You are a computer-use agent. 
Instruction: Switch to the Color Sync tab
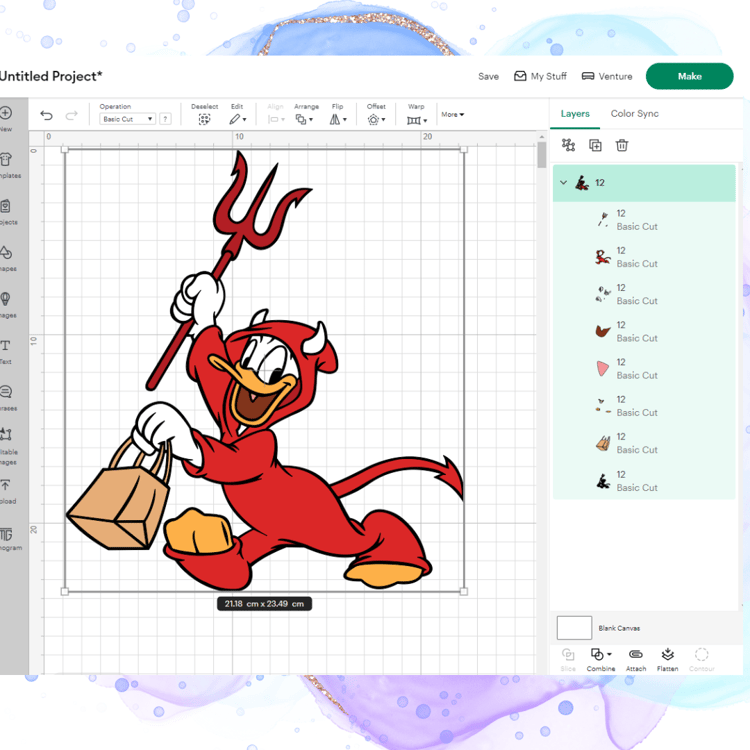(634, 114)
